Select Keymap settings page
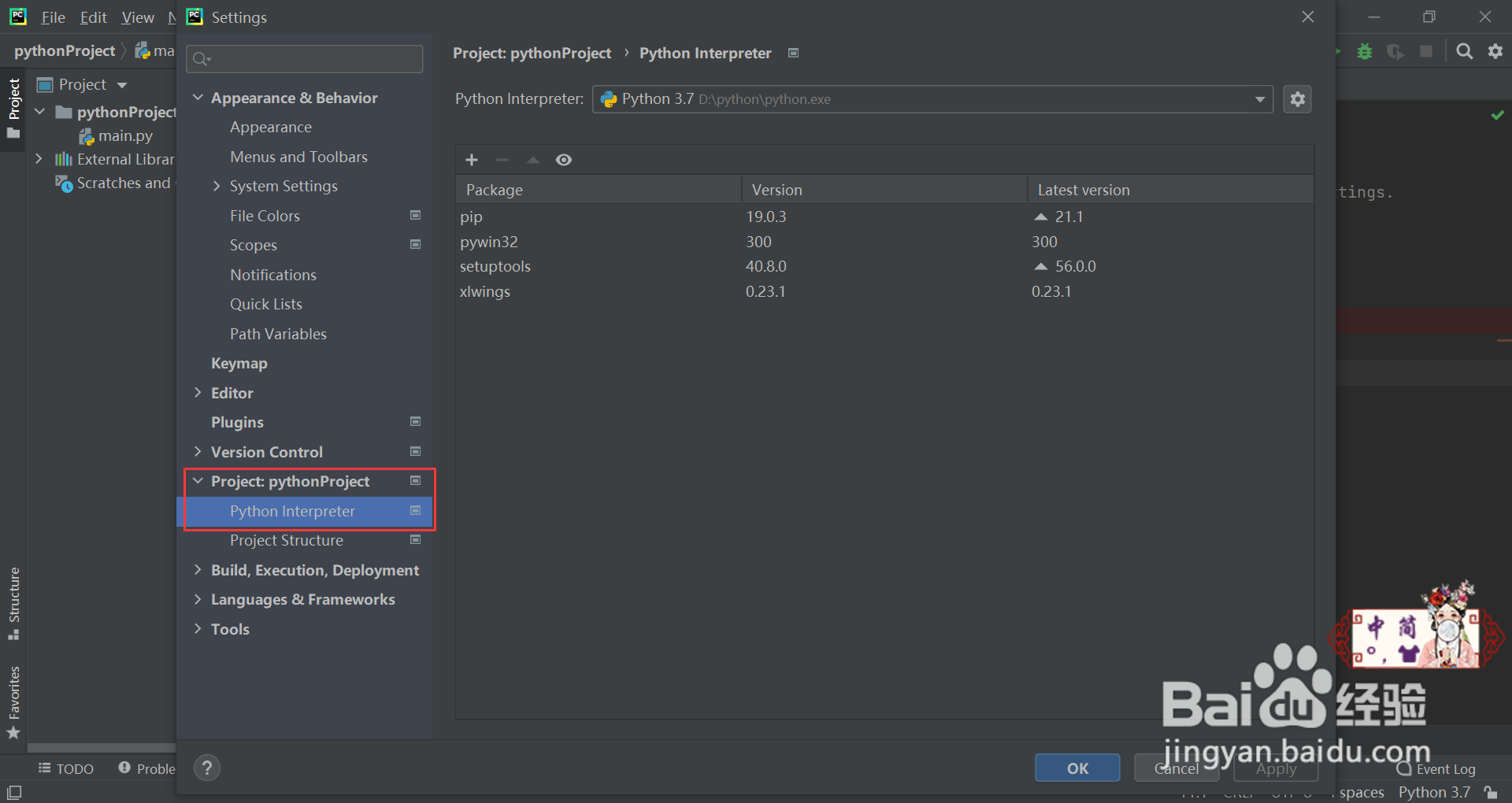This screenshot has height=803, width=1512. 239,363
